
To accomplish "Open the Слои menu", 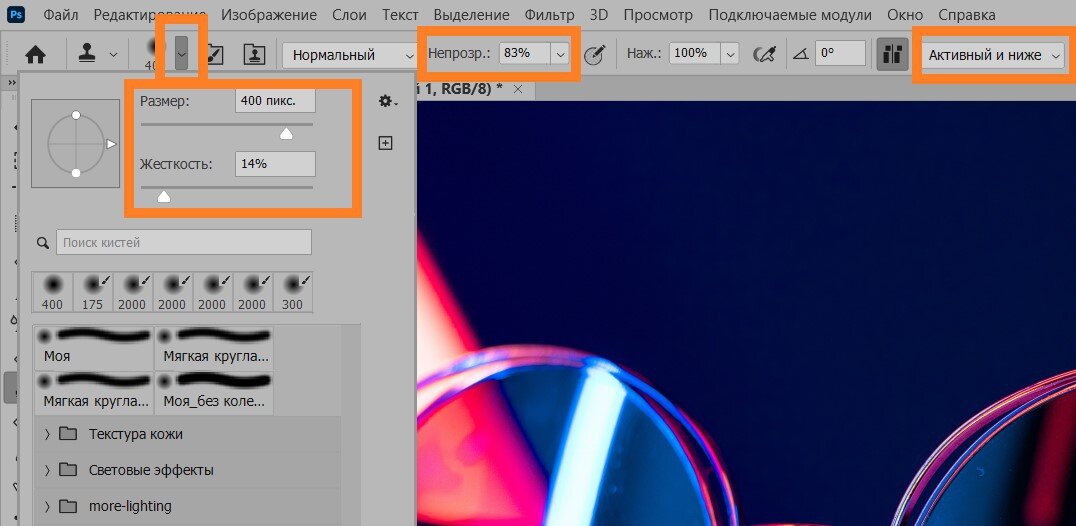I will [349, 14].
